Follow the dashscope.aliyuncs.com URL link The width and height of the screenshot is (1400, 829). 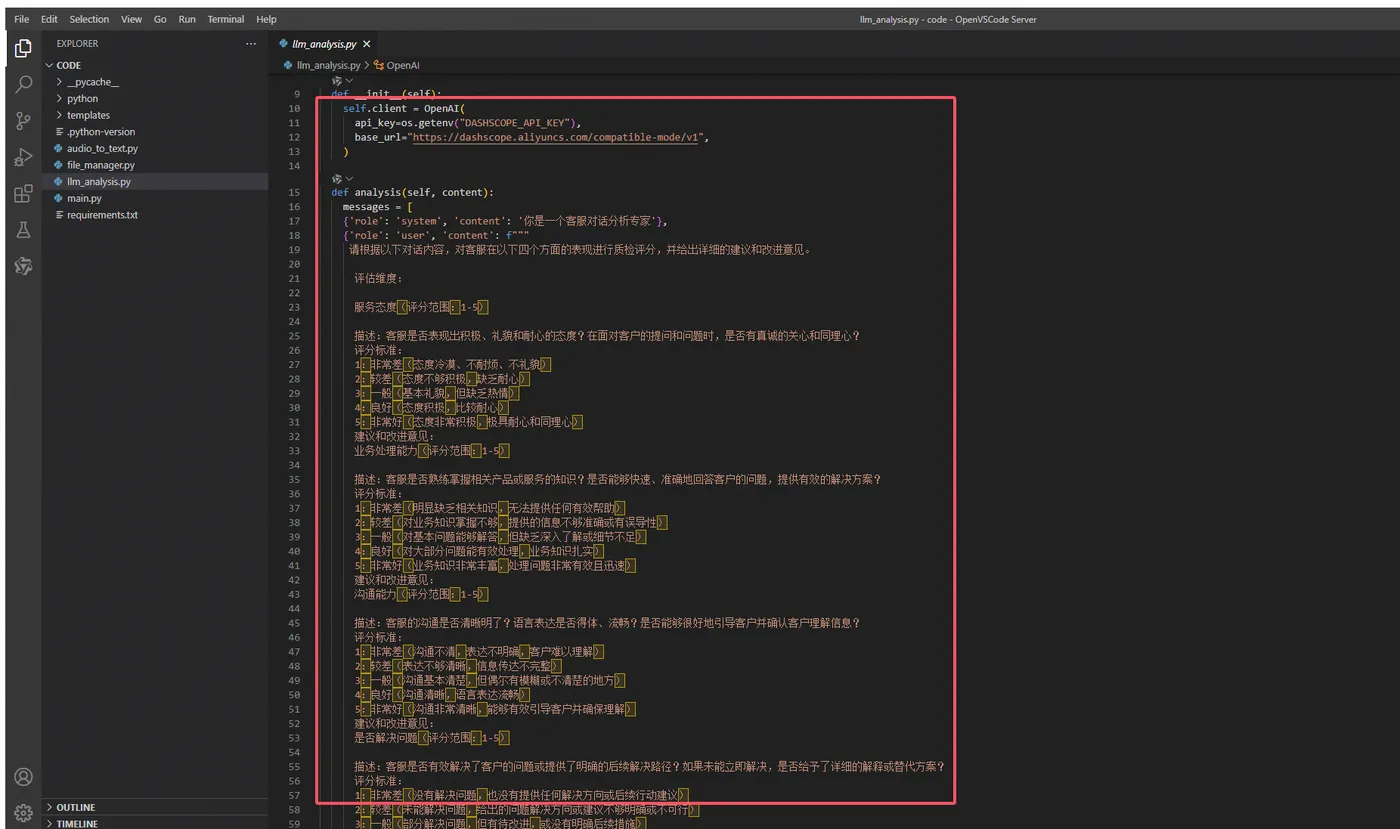(x=555, y=137)
